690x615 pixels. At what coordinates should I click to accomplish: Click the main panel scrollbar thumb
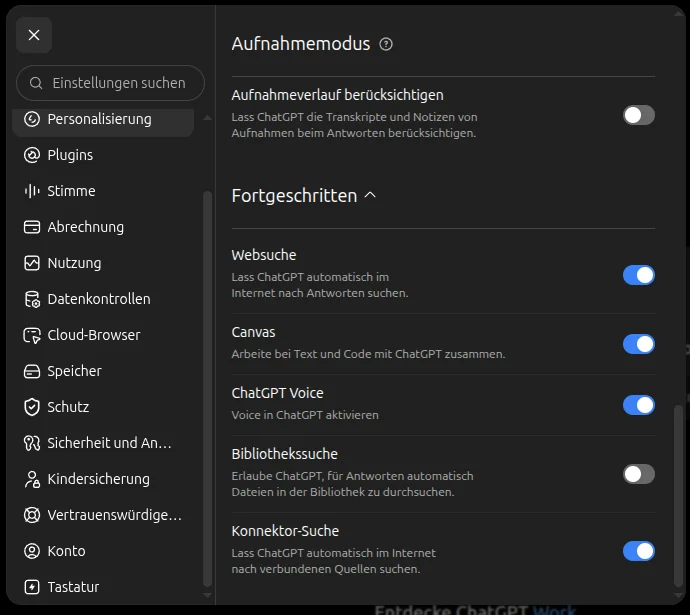click(679, 496)
